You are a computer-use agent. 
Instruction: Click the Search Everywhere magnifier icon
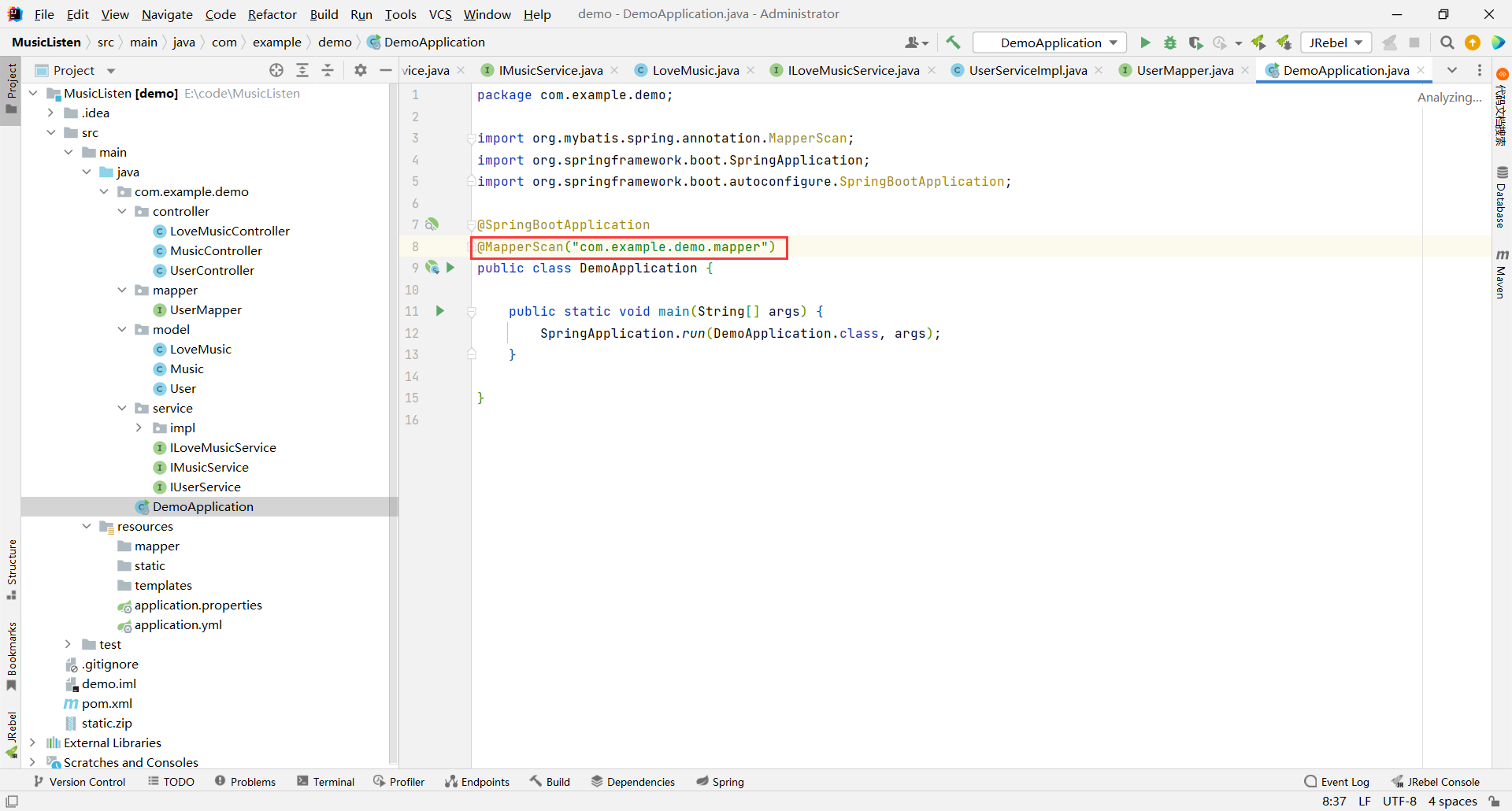[x=1447, y=43]
